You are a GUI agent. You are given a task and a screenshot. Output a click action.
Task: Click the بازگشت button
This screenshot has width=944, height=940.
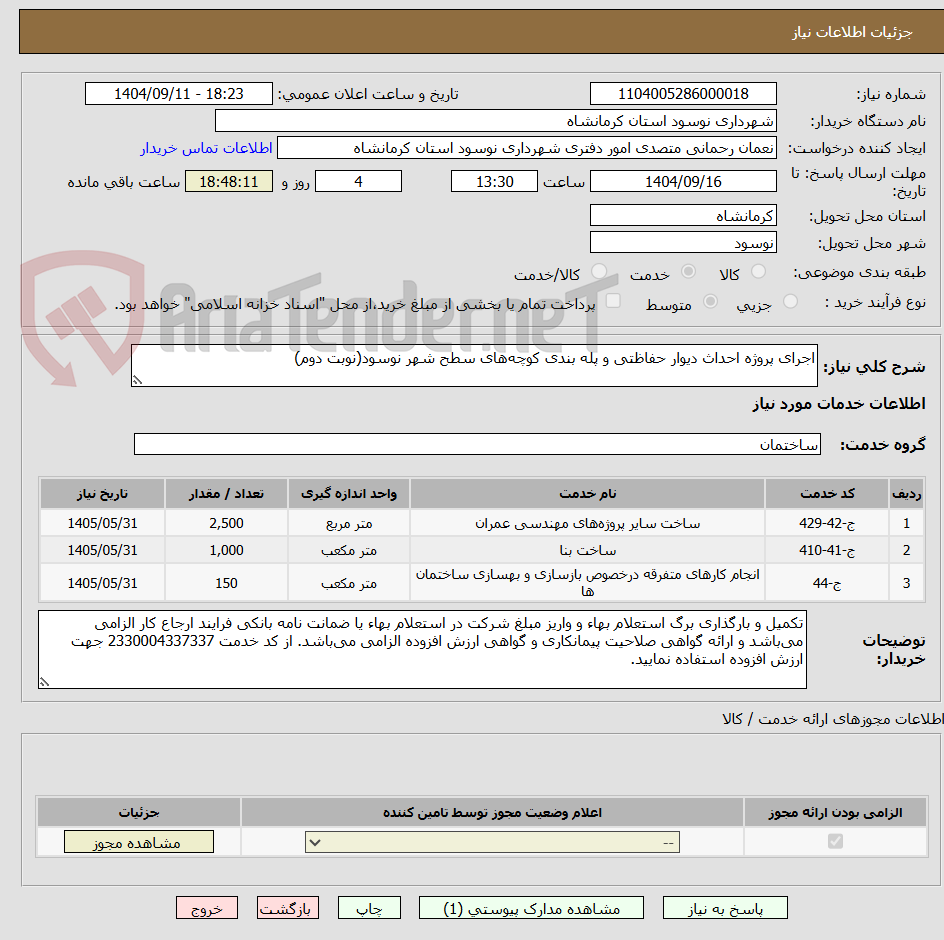pyautogui.click(x=287, y=907)
